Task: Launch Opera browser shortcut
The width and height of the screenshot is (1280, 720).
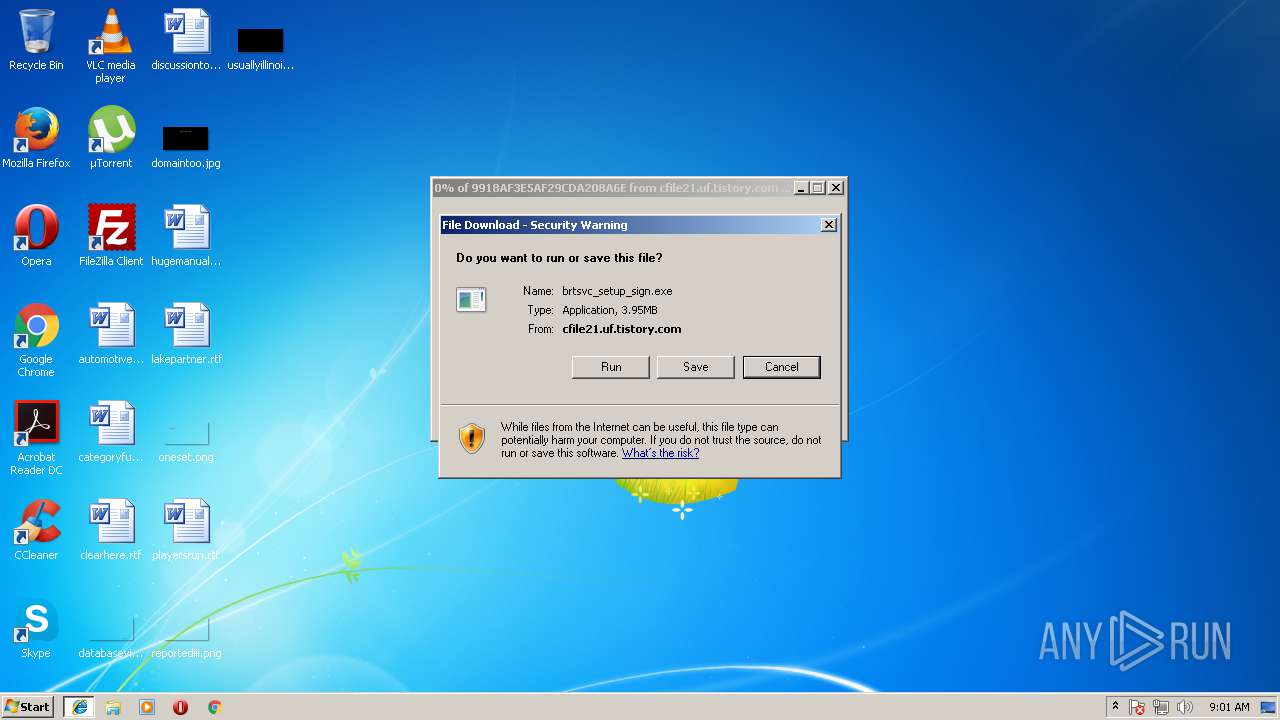Action: click(x=36, y=236)
